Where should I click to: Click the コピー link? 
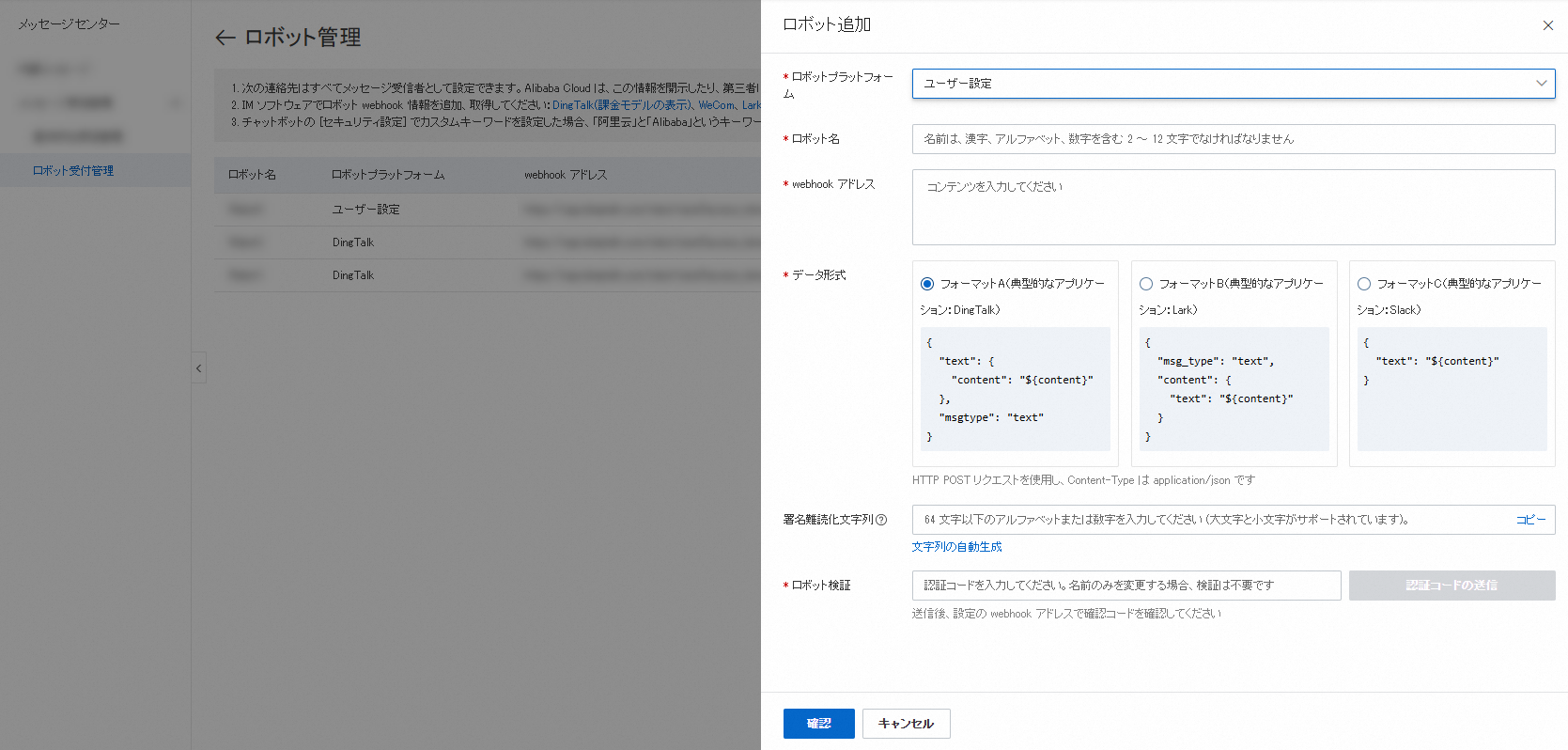pos(1531,520)
